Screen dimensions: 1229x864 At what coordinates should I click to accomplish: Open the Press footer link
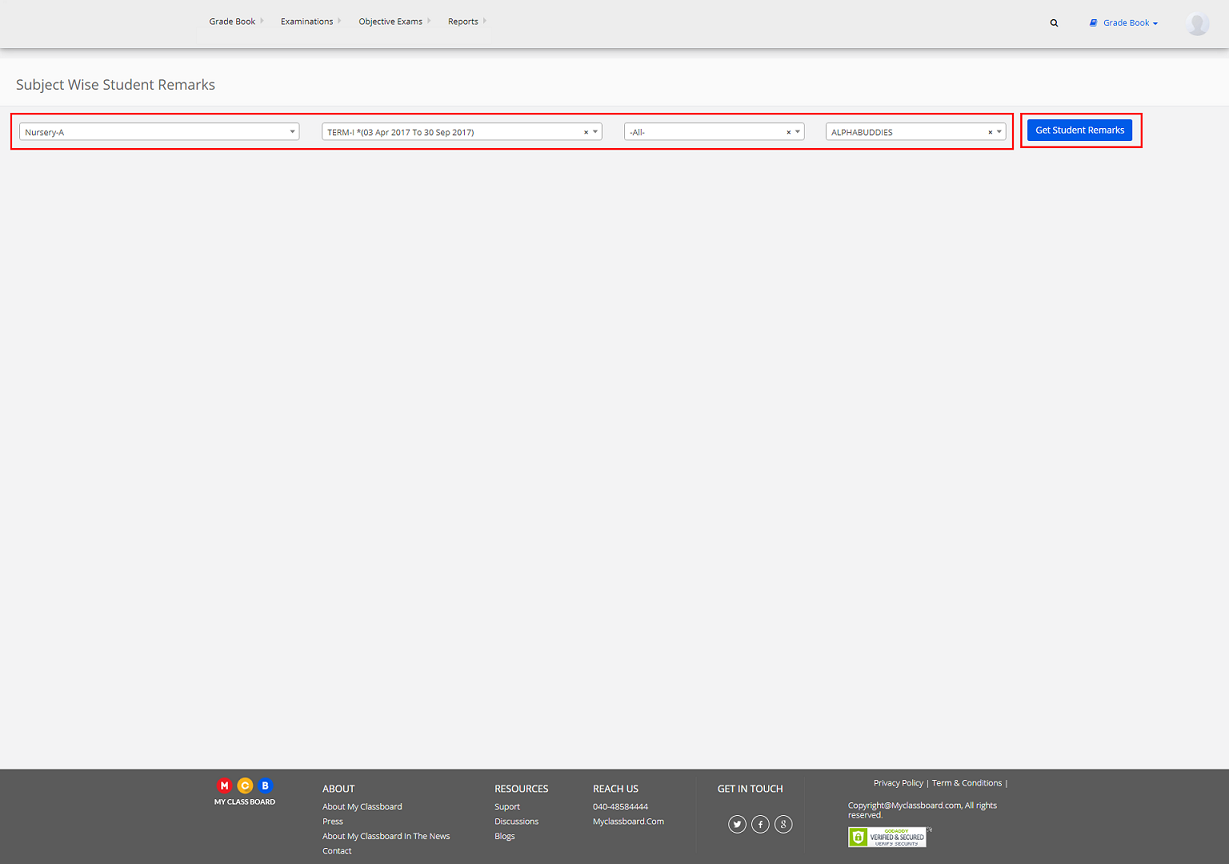333,822
